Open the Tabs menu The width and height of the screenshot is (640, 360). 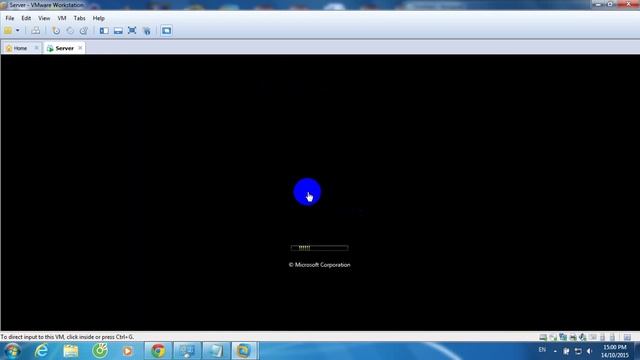[79, 18]
